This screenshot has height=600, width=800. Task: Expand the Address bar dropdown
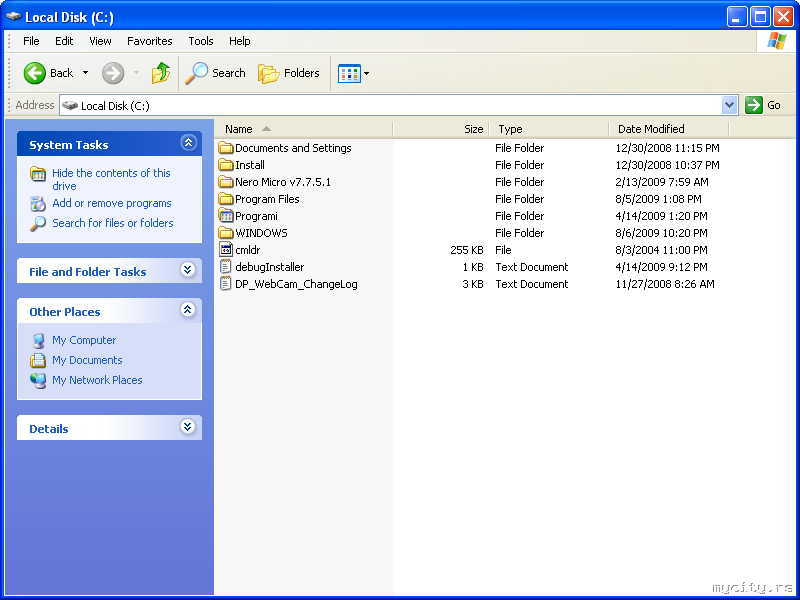pos(729,105)
